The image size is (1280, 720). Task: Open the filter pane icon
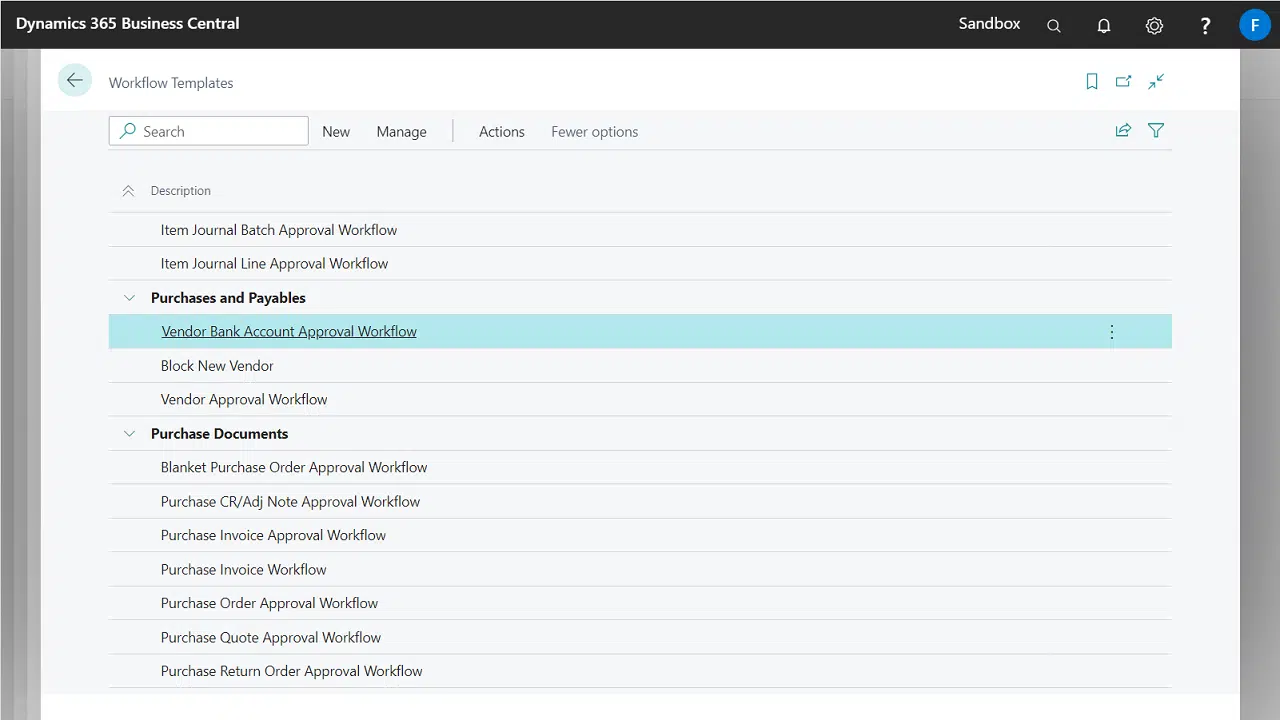click(1156, 131)
